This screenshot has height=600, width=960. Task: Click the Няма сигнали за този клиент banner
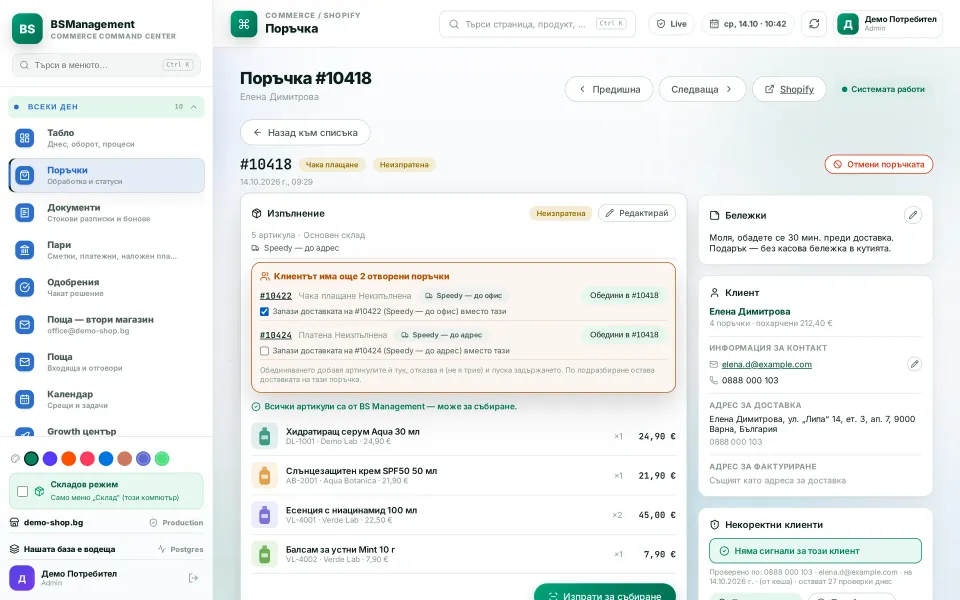[815, 550]
